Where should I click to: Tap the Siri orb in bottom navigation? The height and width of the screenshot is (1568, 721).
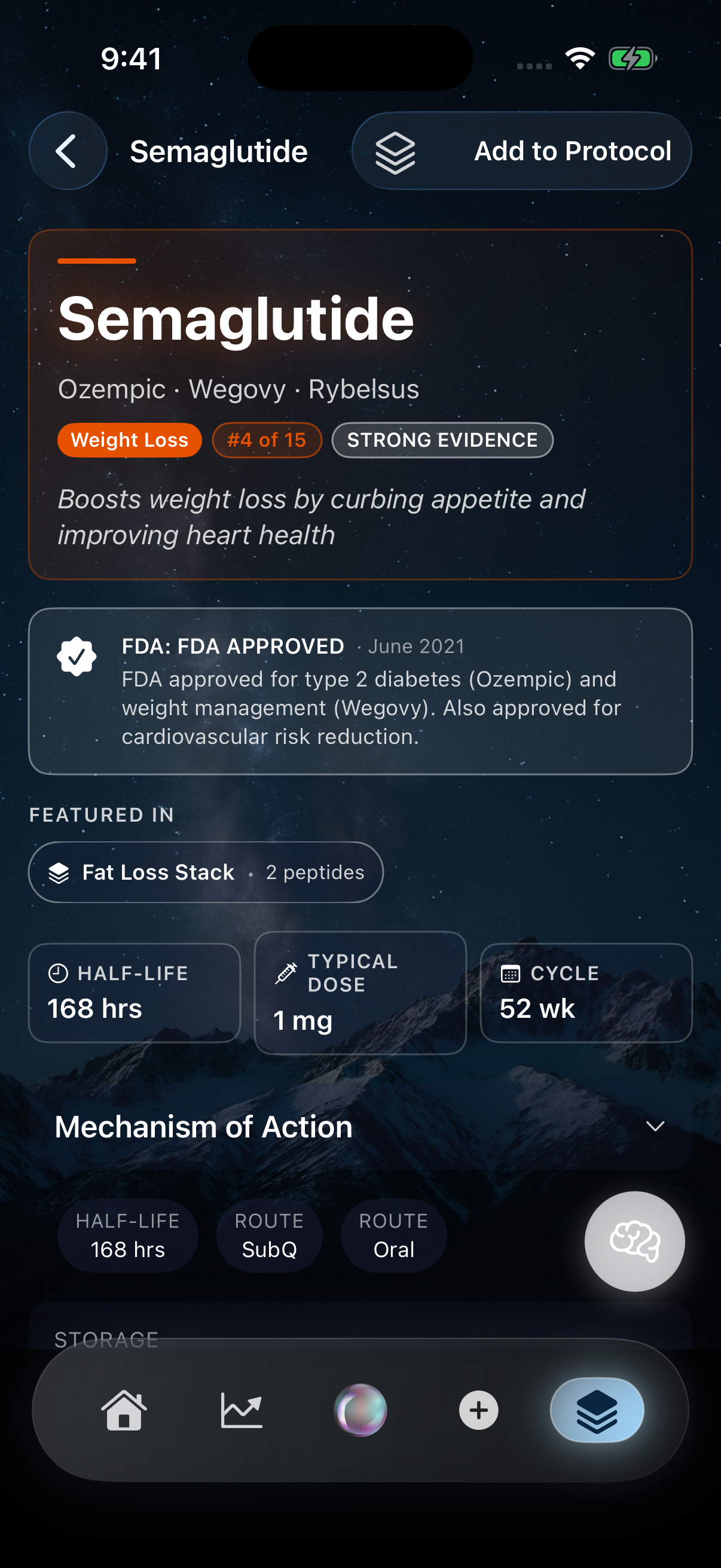pos(360,1411)
